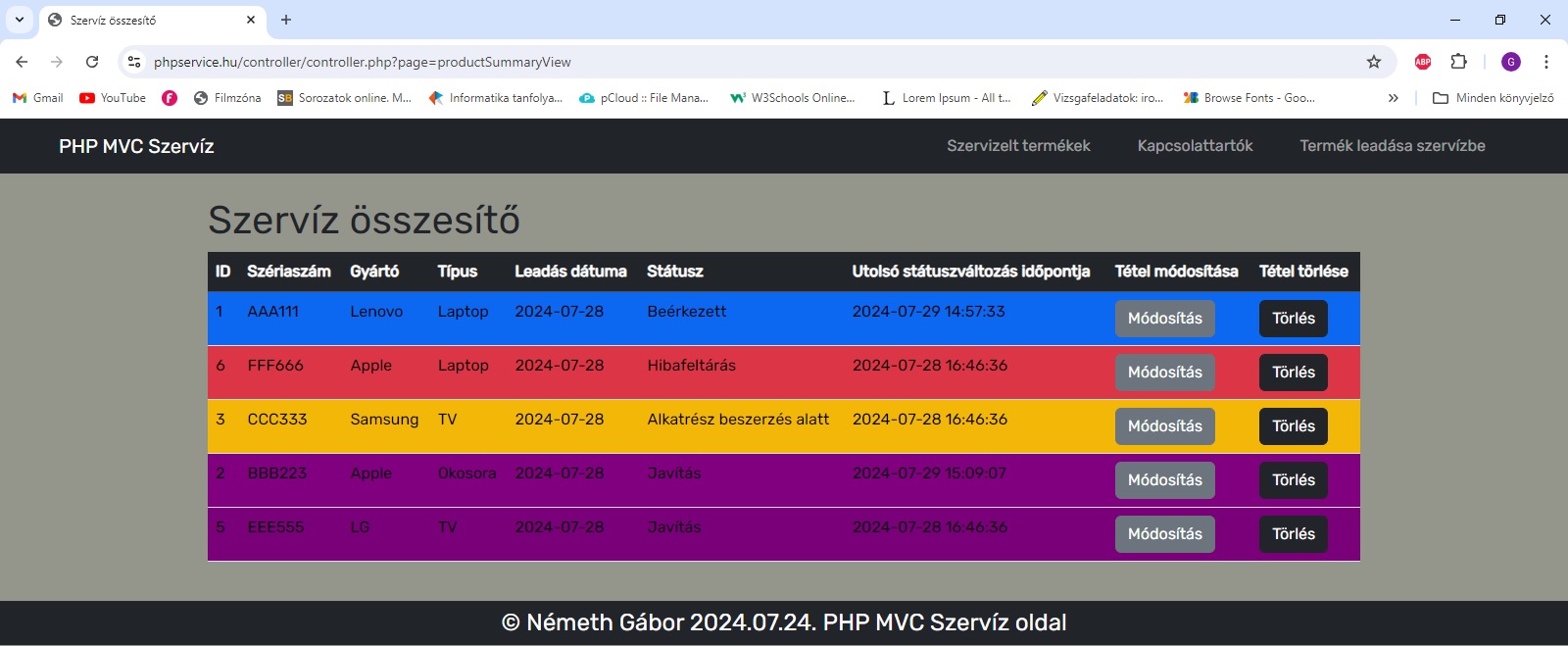Open the Minden könyvjelző folder
The width and height of the screenshot is (1568, 646).
tap(1494, 98)
